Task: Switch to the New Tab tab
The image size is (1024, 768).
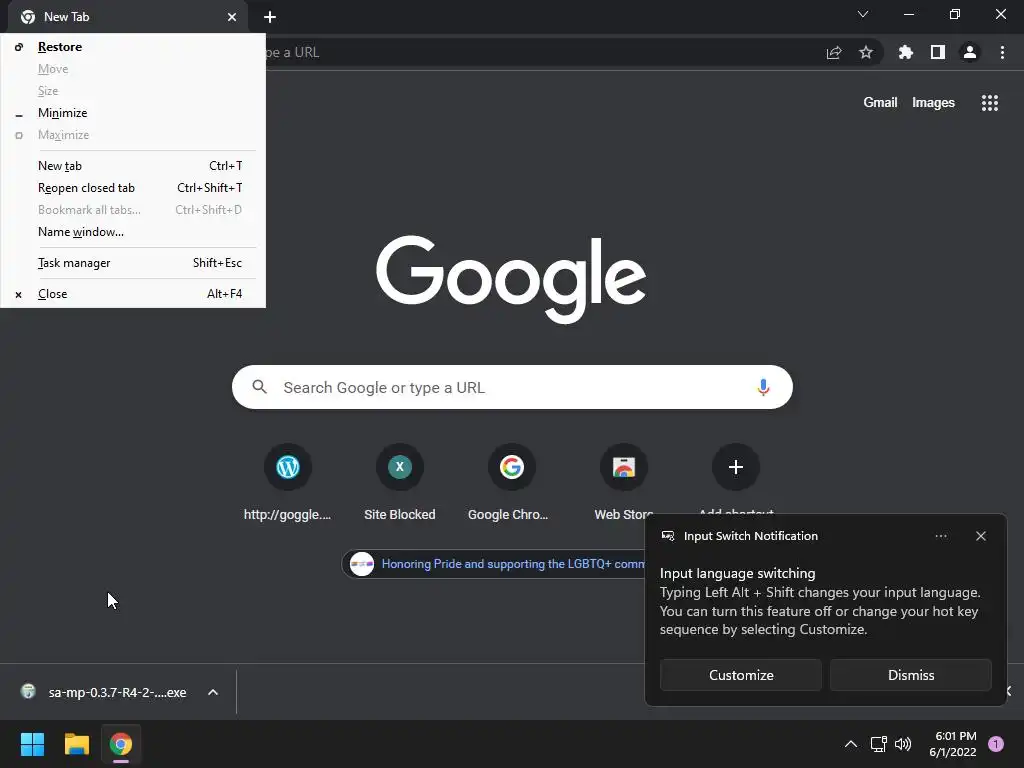Action: [124, 17]
